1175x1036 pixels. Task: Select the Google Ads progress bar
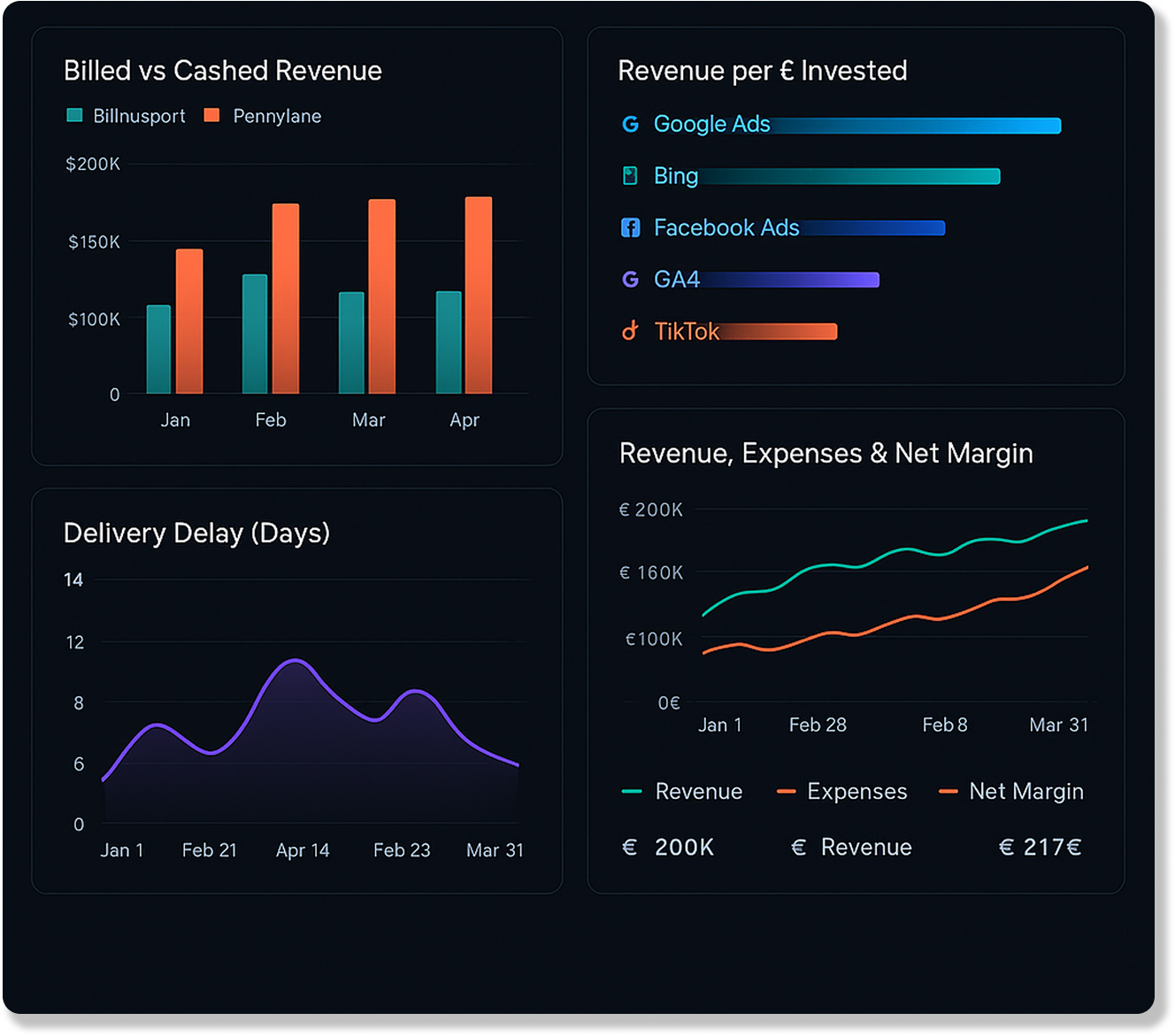(x=916, y=126)
